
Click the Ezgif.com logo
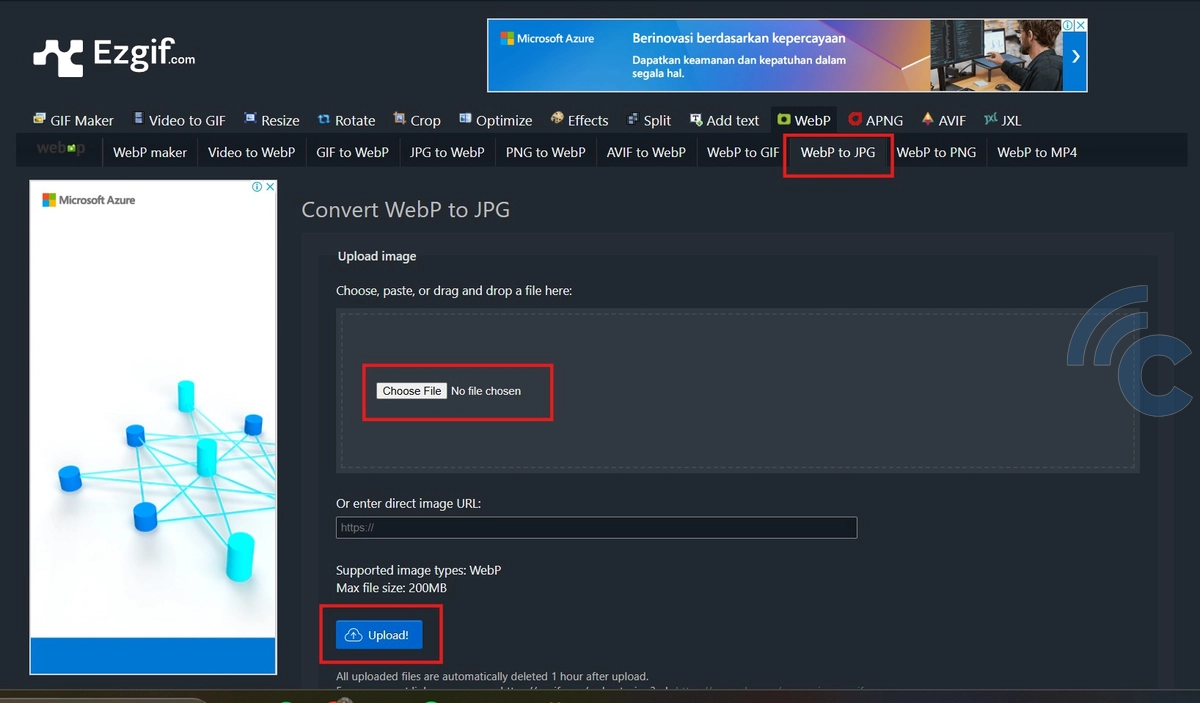click(114, 57)
